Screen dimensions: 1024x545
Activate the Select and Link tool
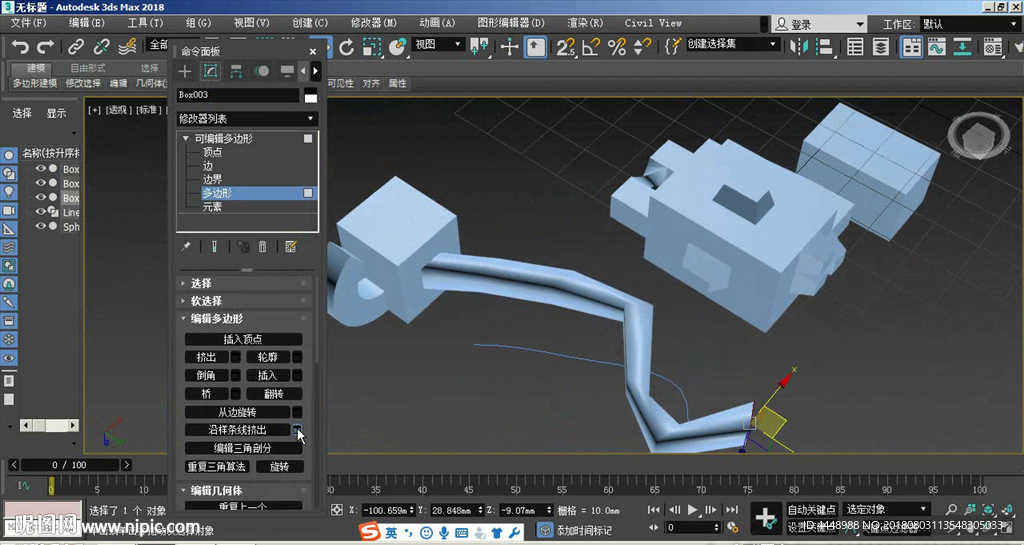tap(76, 47)
